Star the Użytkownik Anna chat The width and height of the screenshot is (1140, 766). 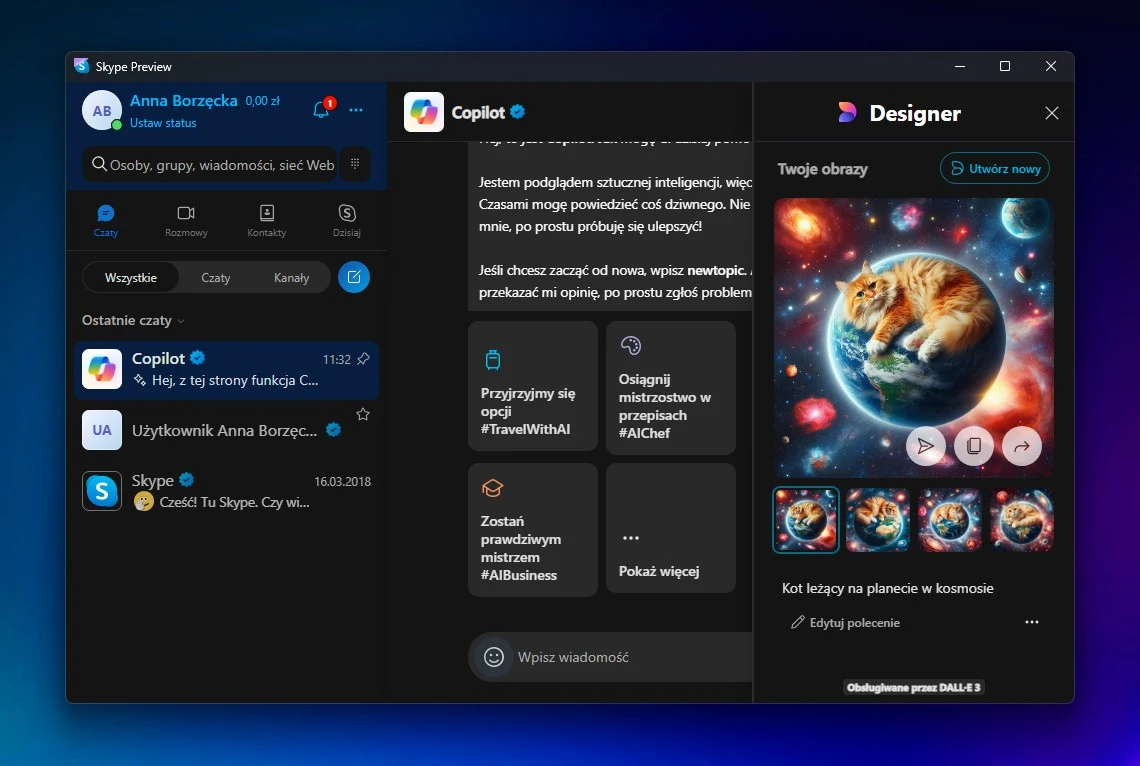(363, 413)
